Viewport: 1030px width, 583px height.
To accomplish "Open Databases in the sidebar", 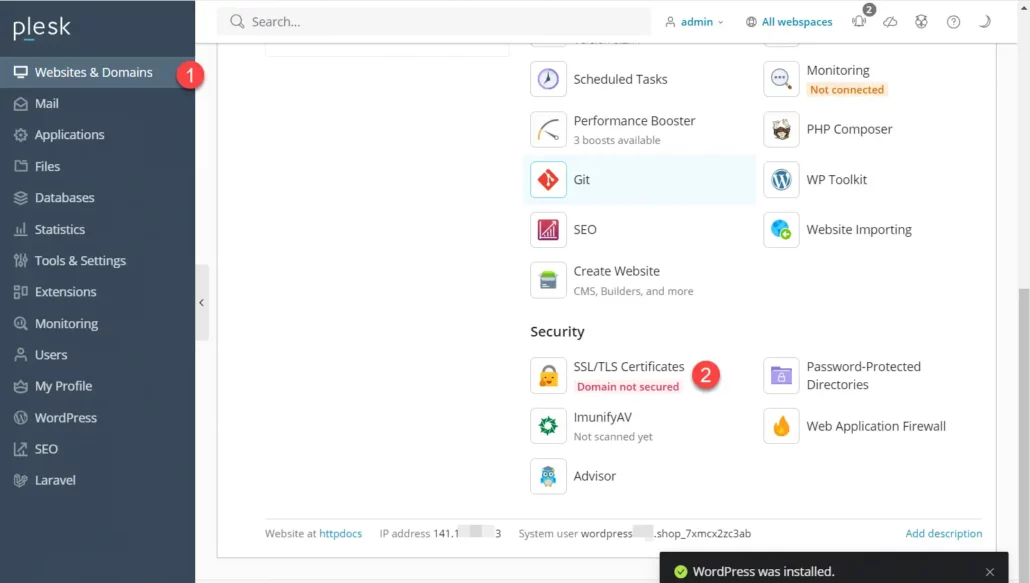I will tap(97, 198).
